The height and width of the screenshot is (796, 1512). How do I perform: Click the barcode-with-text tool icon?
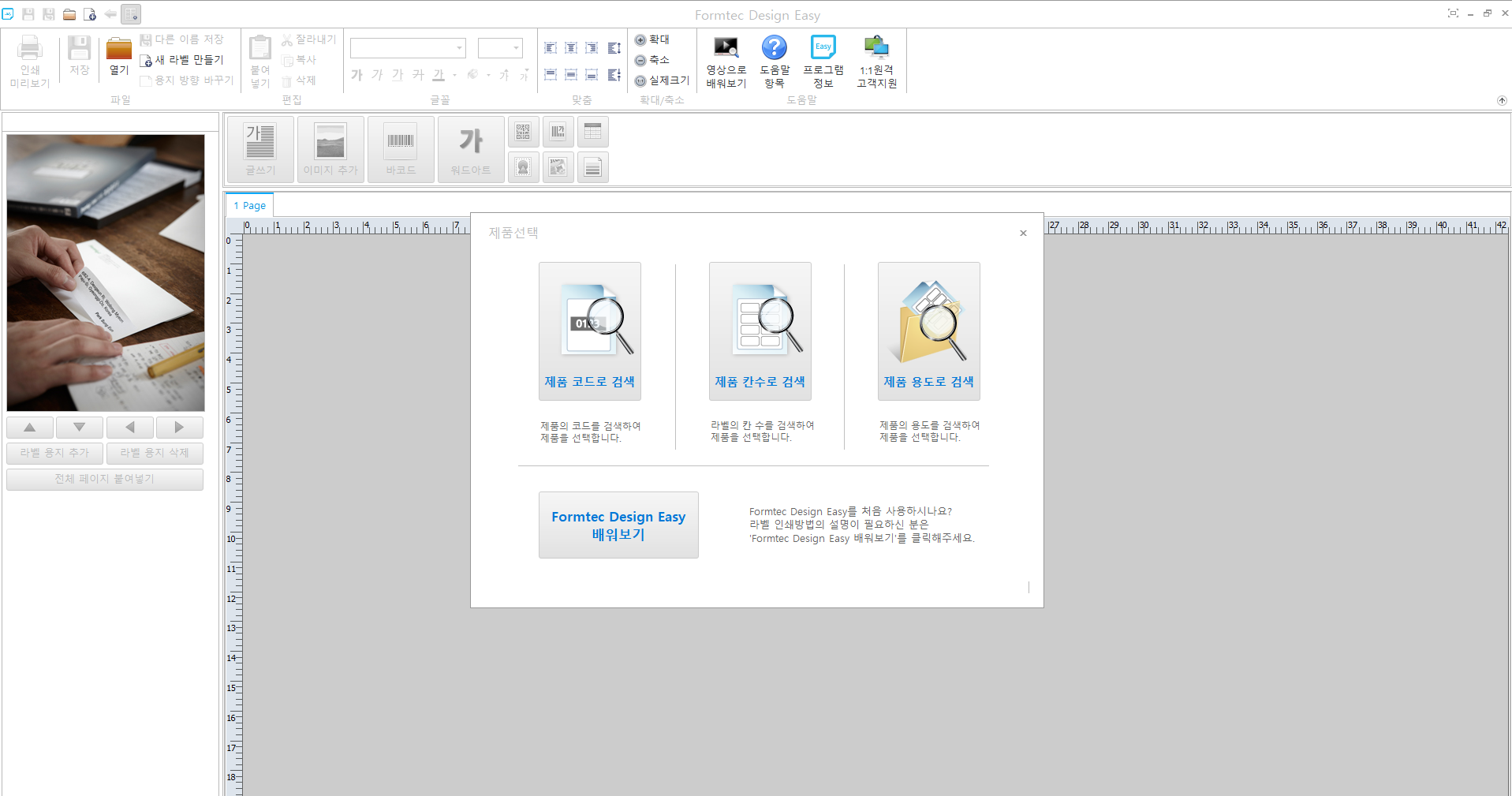pos(558,132)
